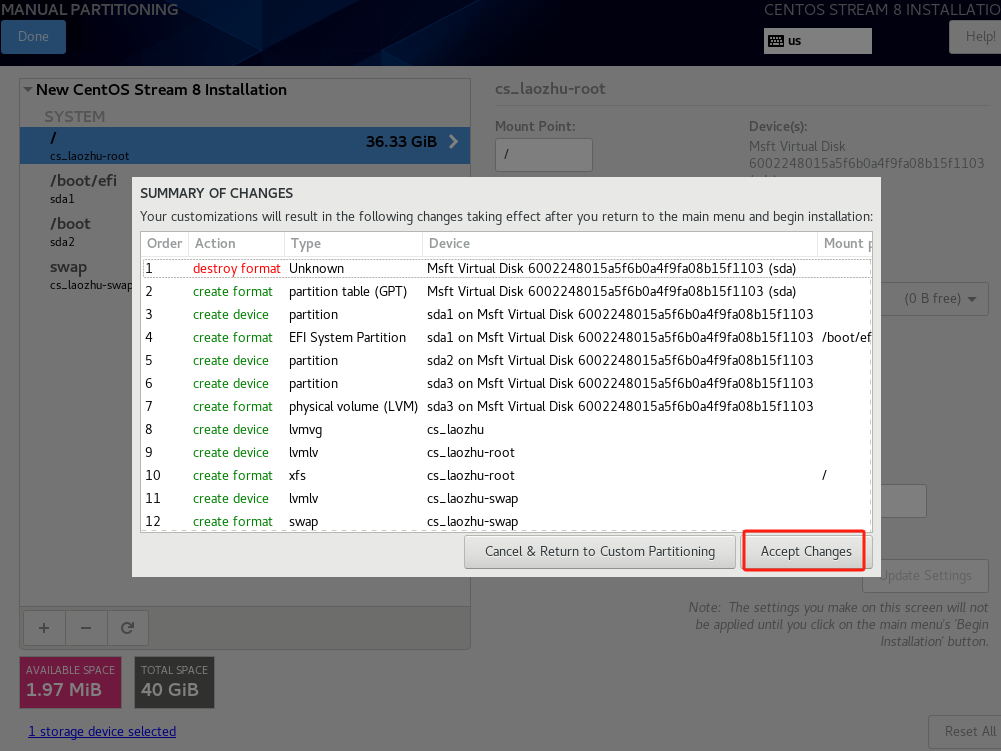Click 'physical volume (LVM)' in row 7
This screenshot has height=751, width=1001.
tap(353, 406)
